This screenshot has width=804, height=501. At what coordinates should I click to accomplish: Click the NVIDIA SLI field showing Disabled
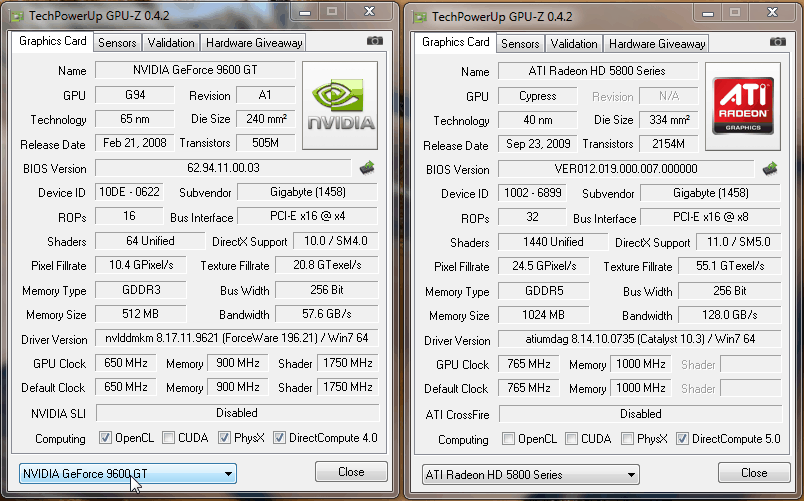tap(237, 413)
